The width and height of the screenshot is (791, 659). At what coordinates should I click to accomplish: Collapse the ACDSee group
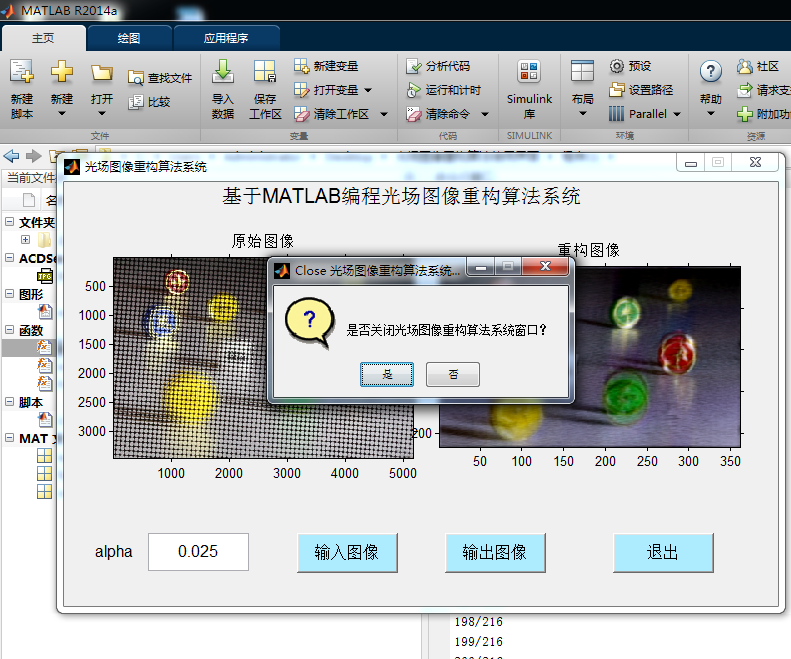(x=9, y=257)
